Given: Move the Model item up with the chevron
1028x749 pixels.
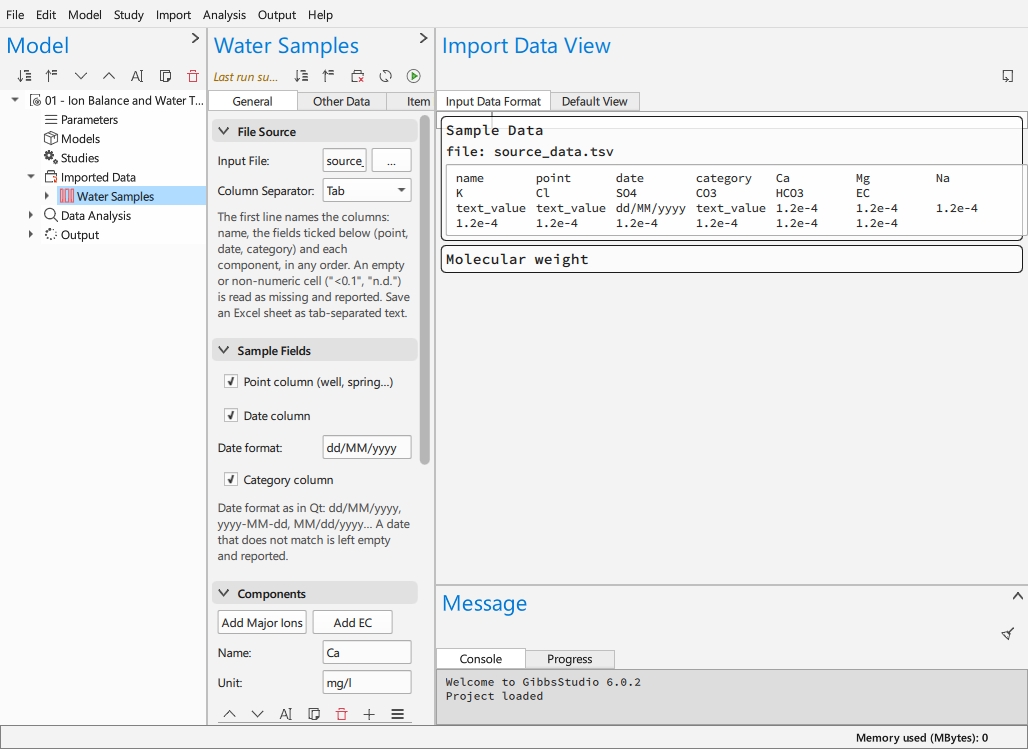Looking at the screenshot, I should [109, 76].
